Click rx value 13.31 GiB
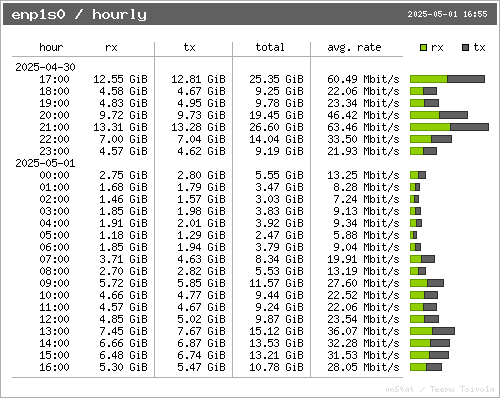This screenshot has height=398, width=500. (x=120, y=127)
